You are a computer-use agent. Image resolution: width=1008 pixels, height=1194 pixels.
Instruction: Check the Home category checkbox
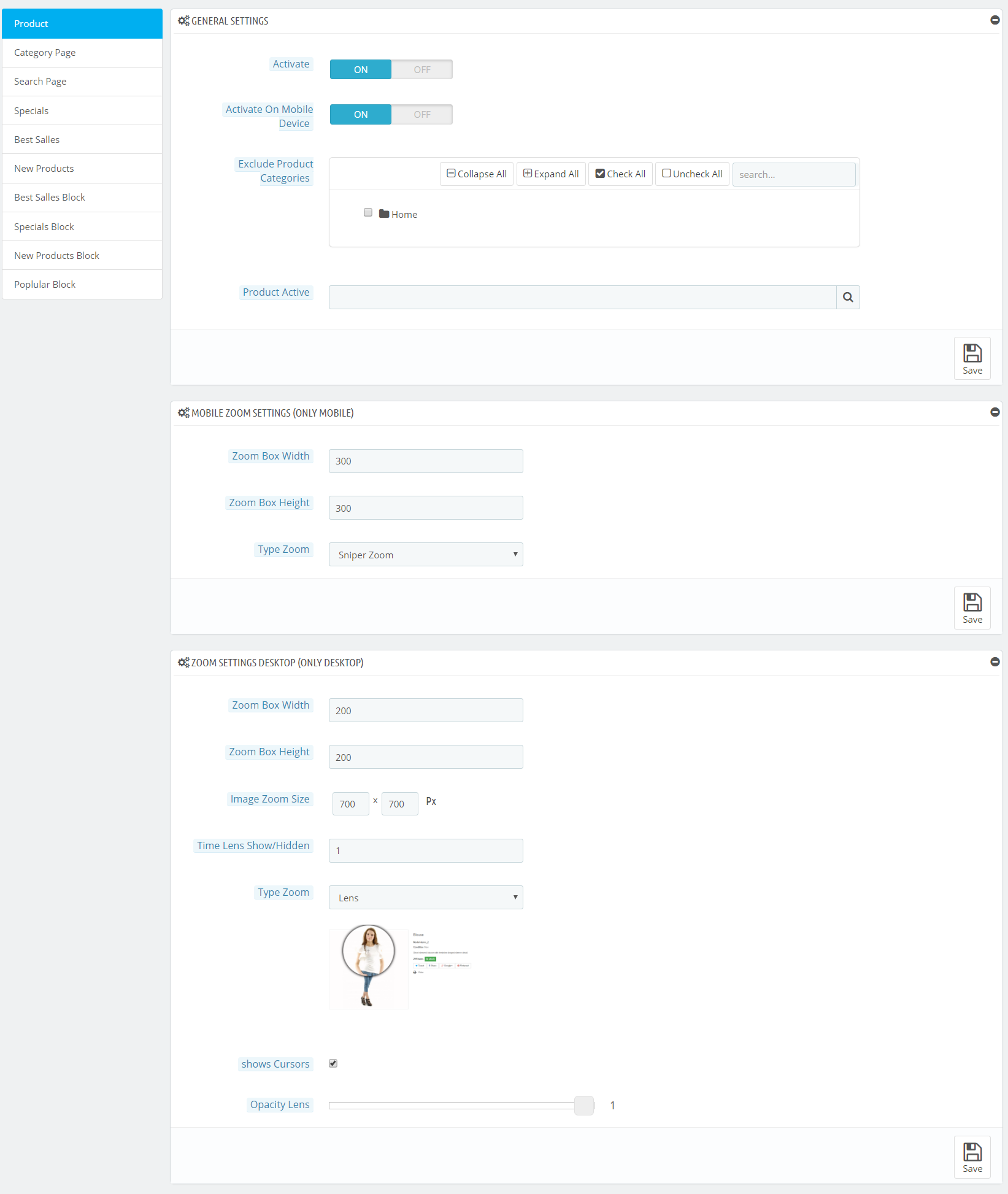point(368,212)
